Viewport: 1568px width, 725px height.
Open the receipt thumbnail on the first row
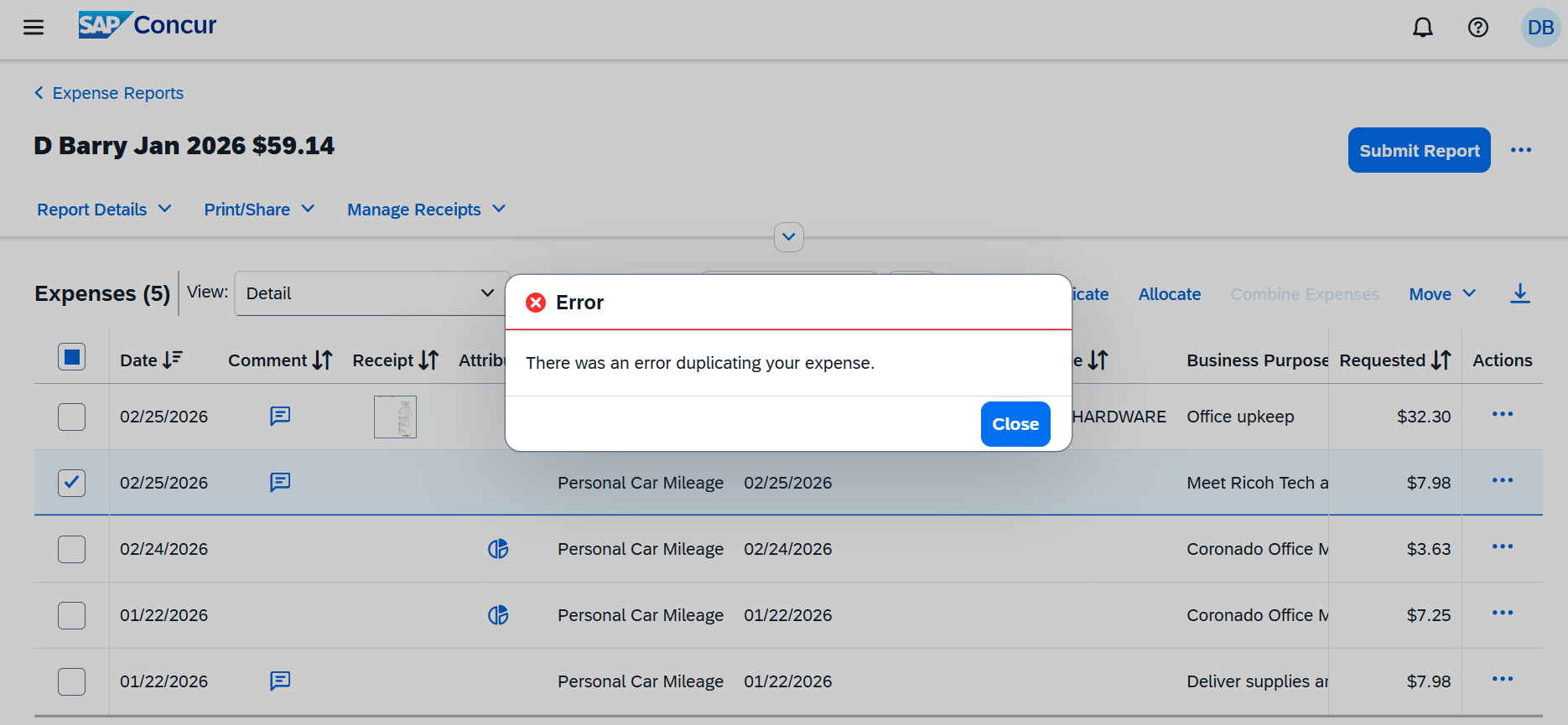coord(395,417)
